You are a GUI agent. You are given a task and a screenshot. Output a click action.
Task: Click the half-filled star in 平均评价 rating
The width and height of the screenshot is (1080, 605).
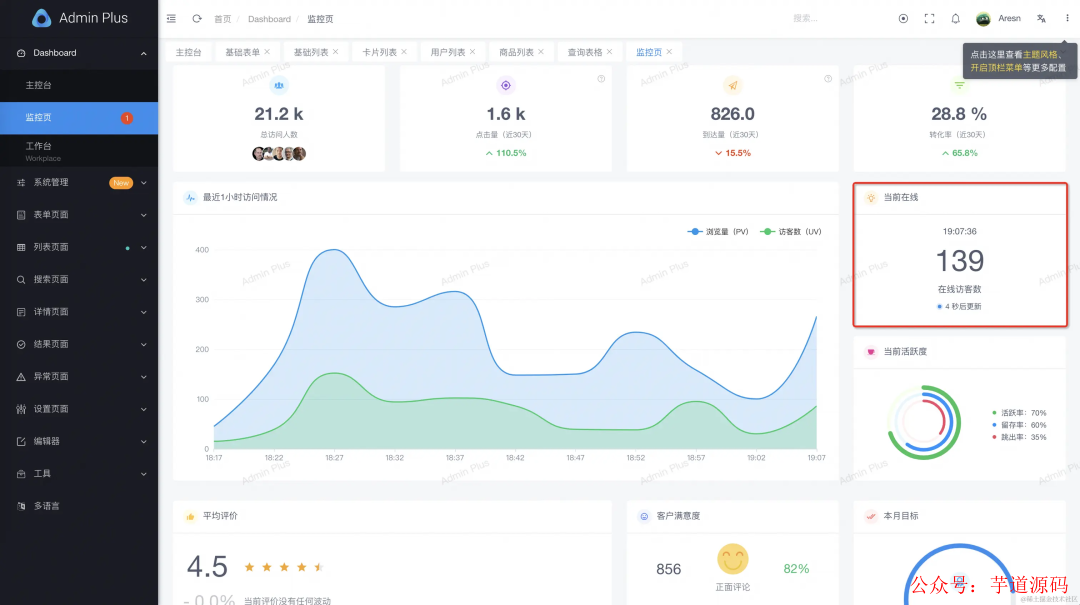point(318,567)
